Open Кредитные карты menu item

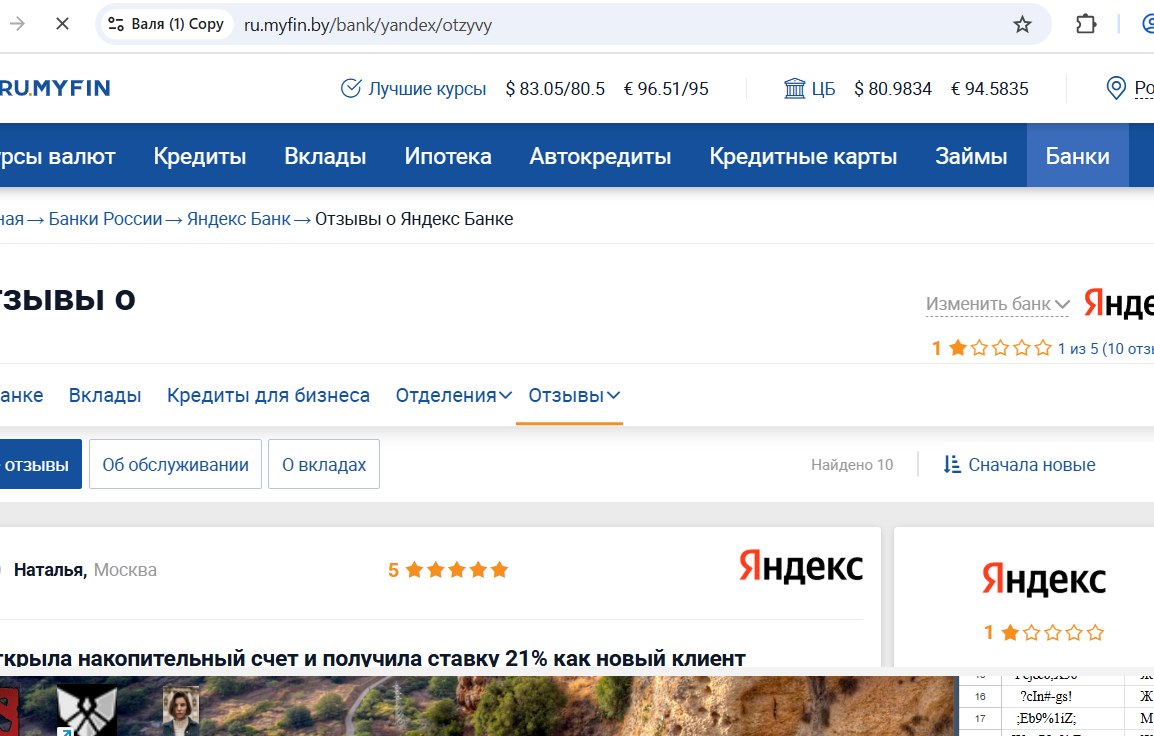coord(803,156)
